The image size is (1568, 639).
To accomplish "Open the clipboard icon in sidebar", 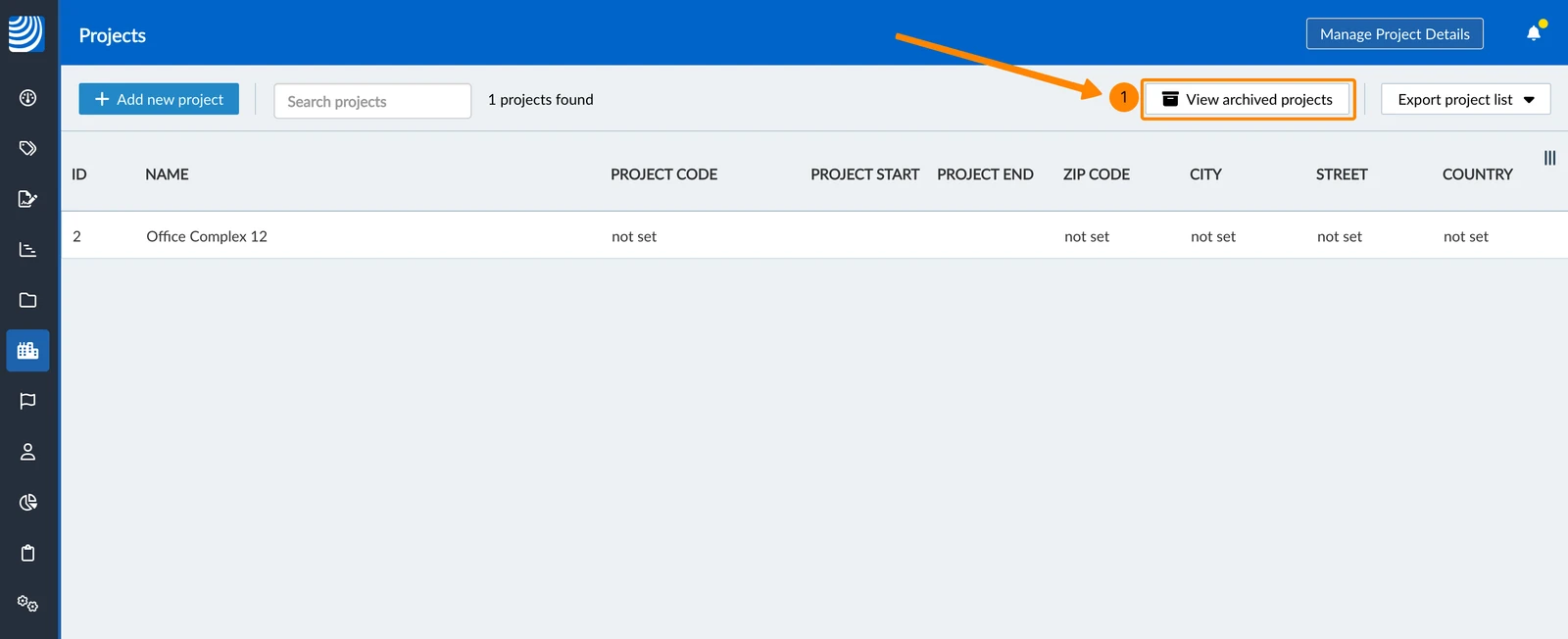I will (27, 553).
